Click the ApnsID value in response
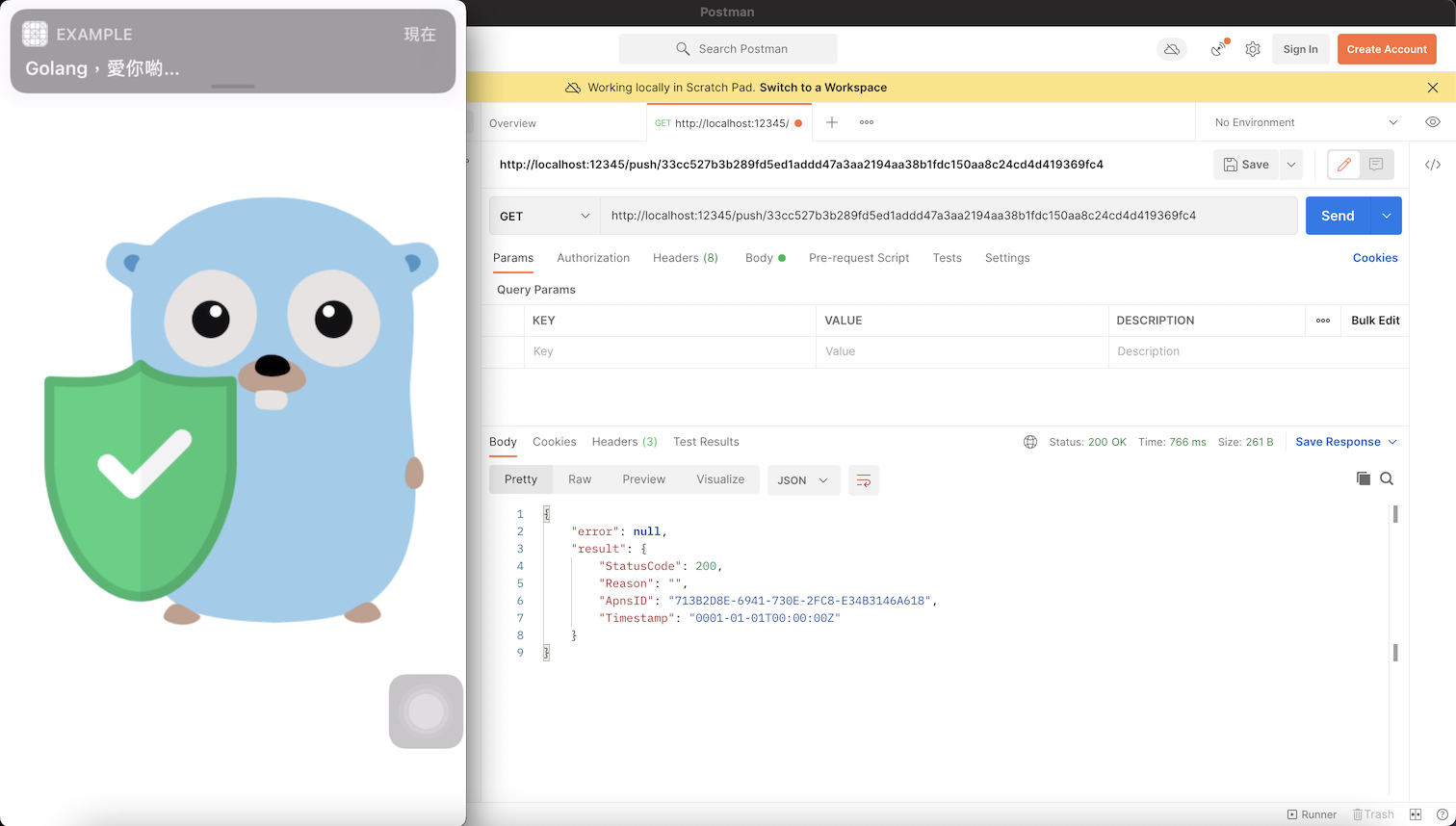Image resolution: width=1456 pixels, height=826 pixels. [799, 601]
